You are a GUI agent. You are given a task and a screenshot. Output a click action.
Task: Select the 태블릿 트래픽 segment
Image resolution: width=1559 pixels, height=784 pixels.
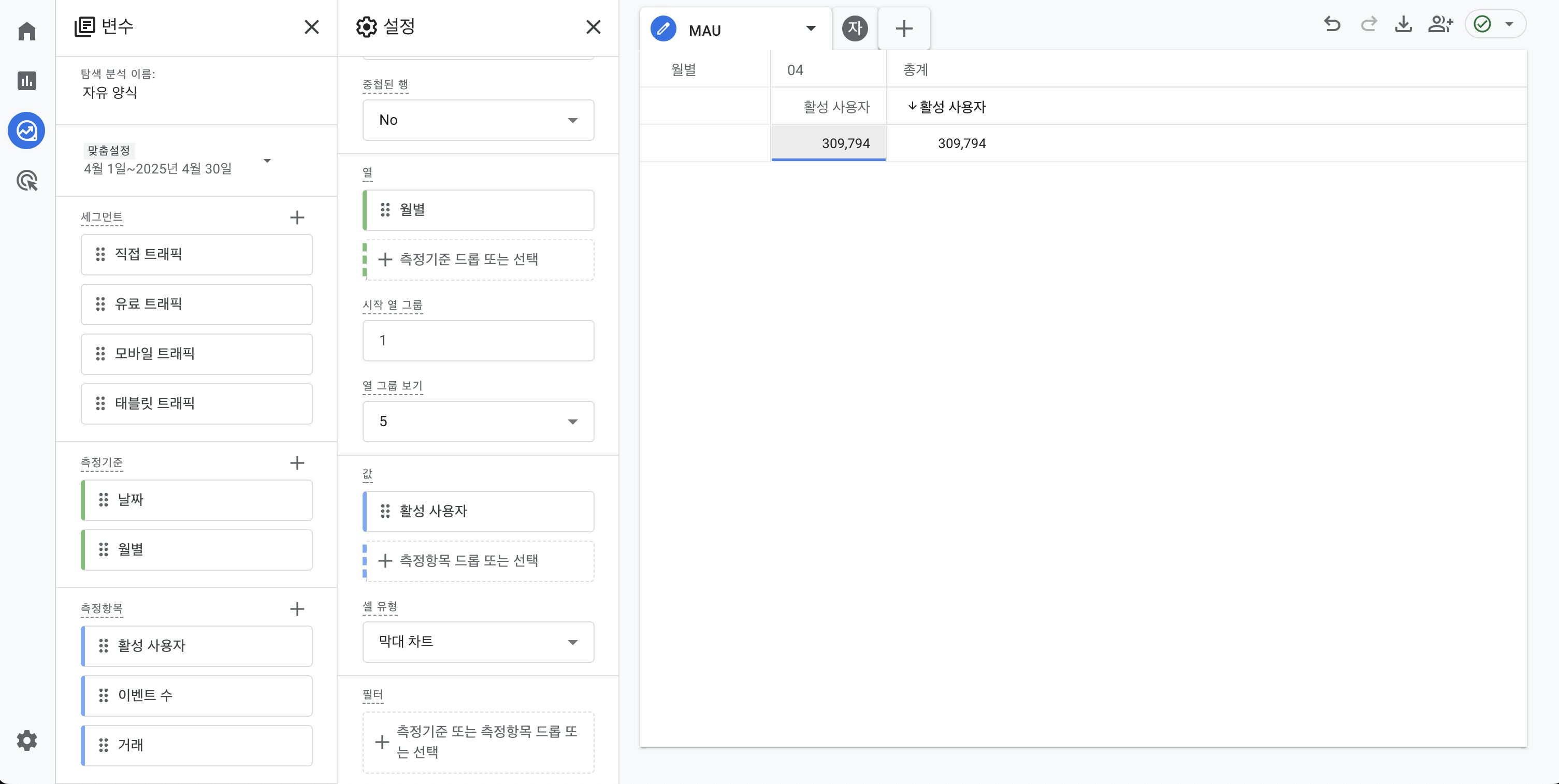click(x=197, y=403)
